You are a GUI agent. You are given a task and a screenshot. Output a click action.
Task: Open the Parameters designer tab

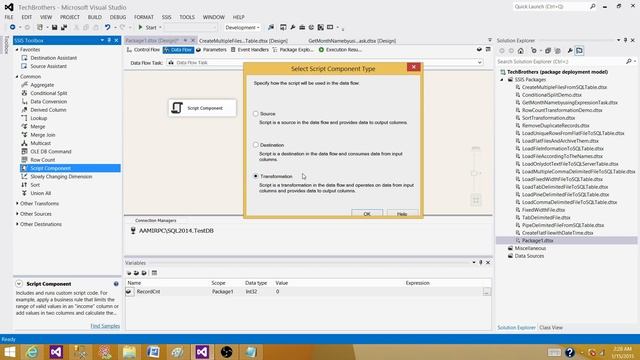click(x=211, y=50)
